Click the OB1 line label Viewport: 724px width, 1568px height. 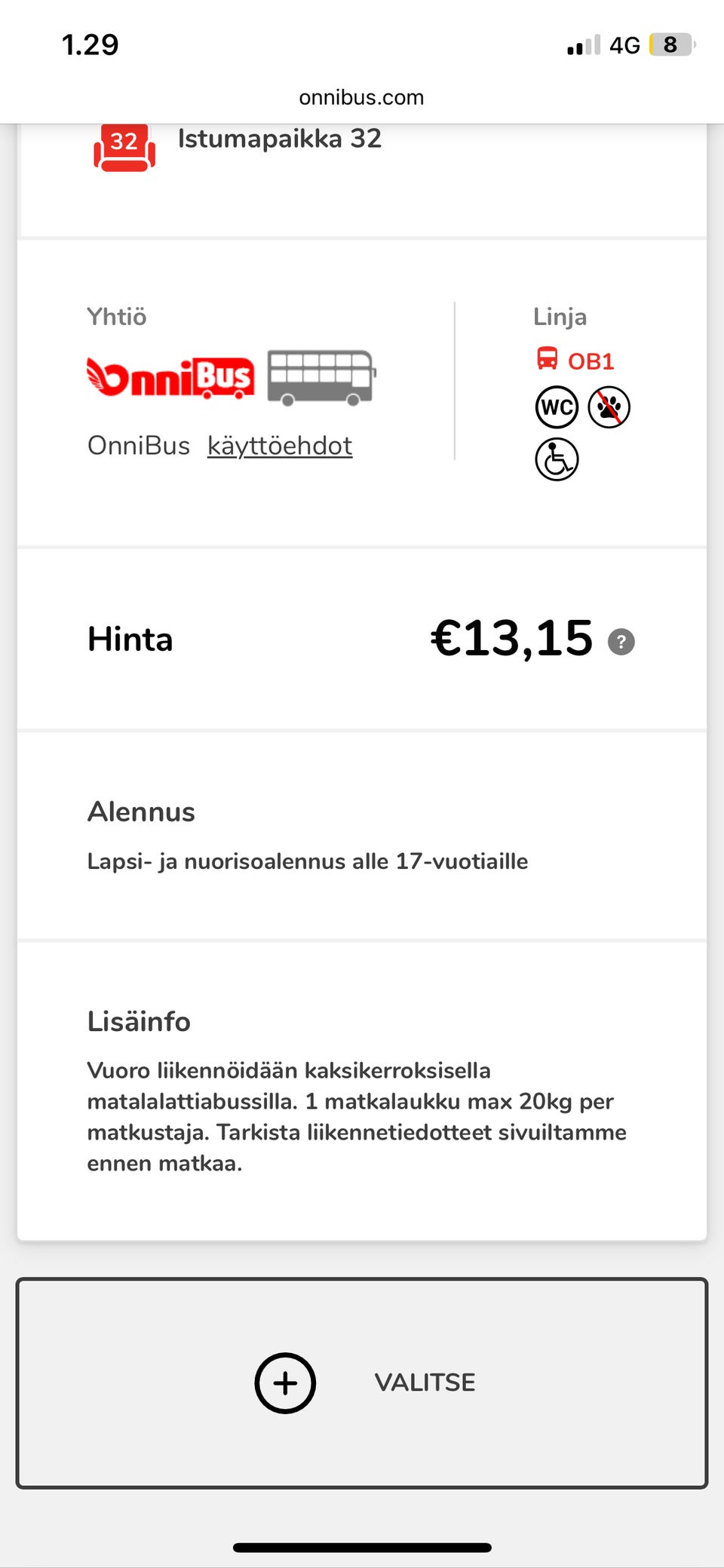point(591,361)
